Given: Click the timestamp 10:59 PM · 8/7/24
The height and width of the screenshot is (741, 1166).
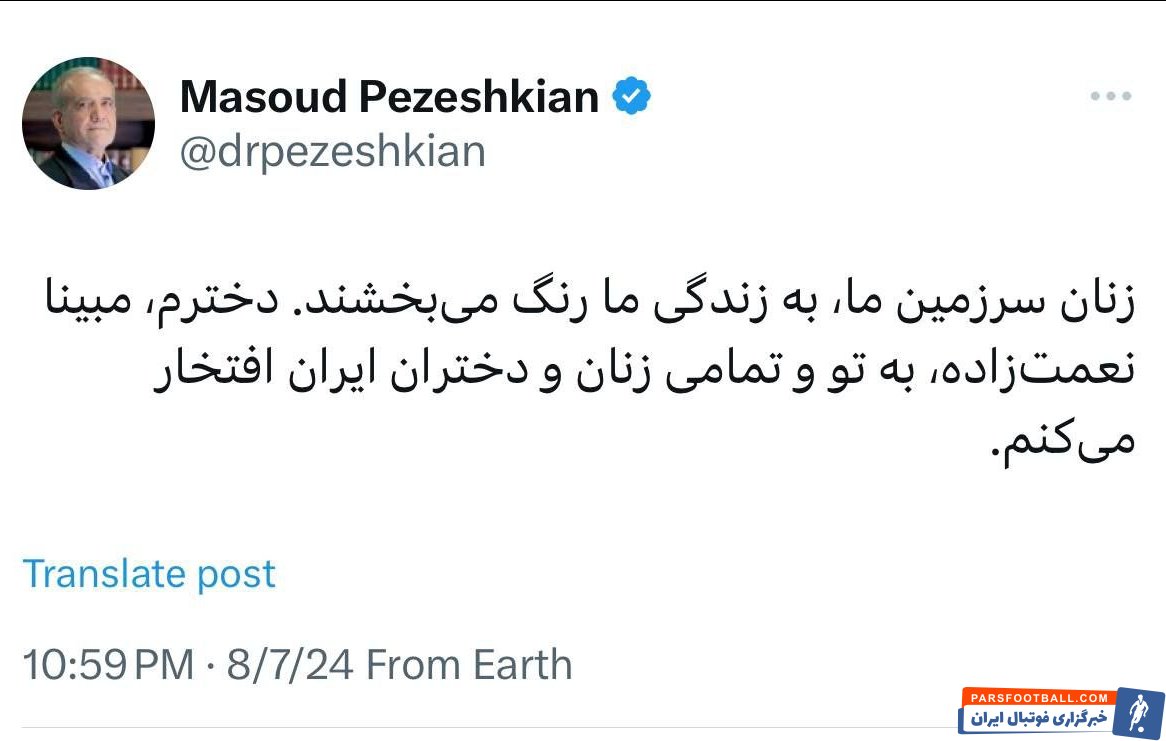Looking at the screenshot, I should coord(187,664).
